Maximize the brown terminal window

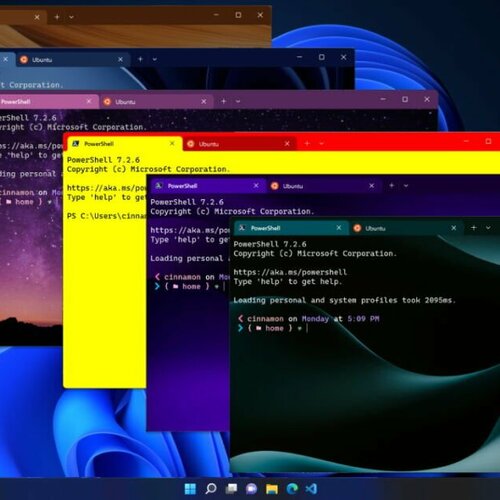coord(238,15)
